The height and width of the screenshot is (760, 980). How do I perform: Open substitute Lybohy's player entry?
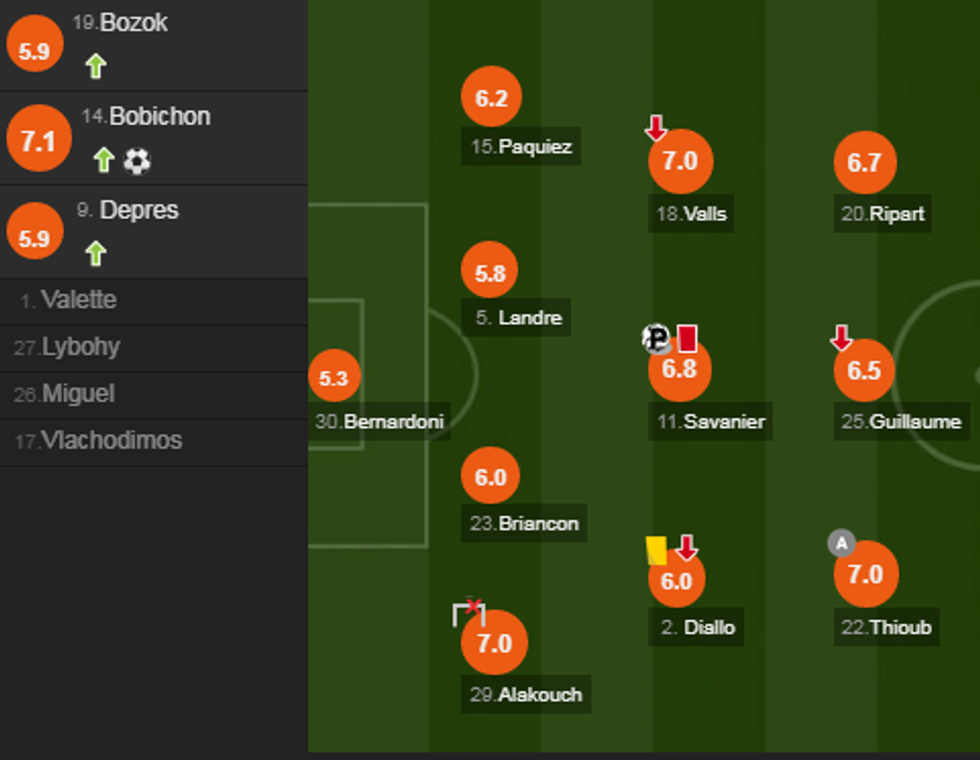[x=80, y=347]
